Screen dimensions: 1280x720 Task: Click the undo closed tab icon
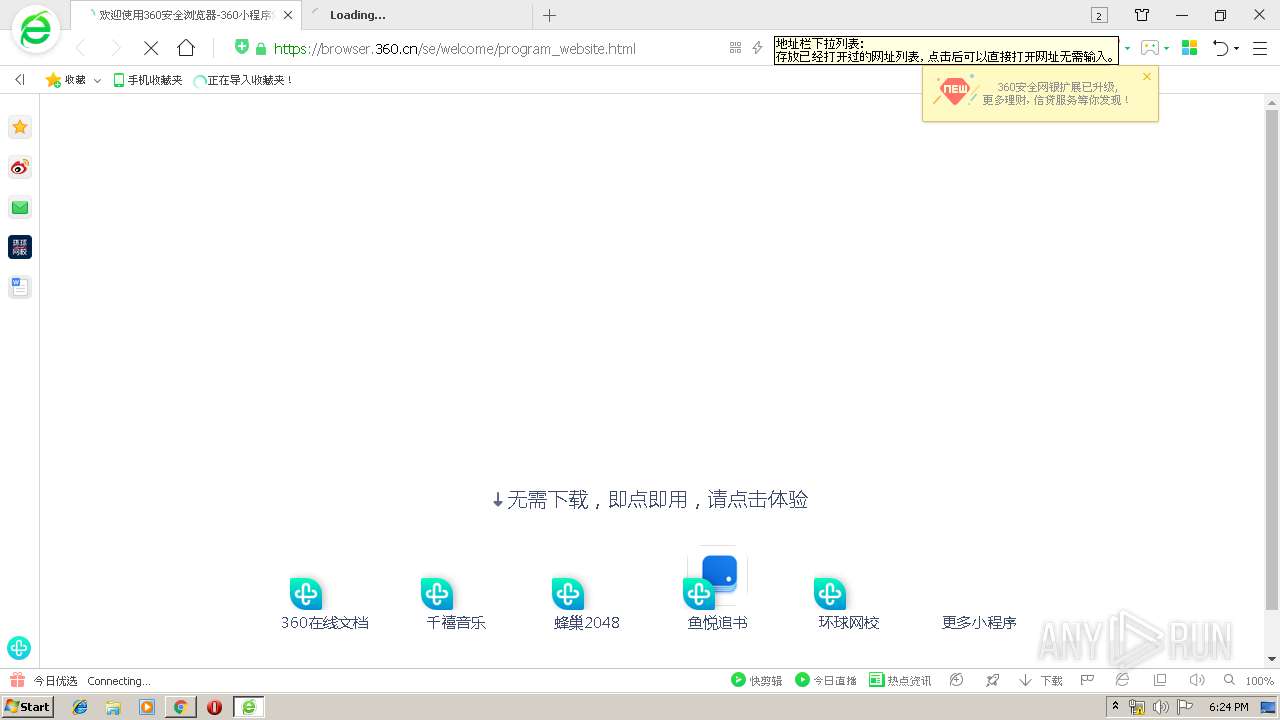[1220, 48]
